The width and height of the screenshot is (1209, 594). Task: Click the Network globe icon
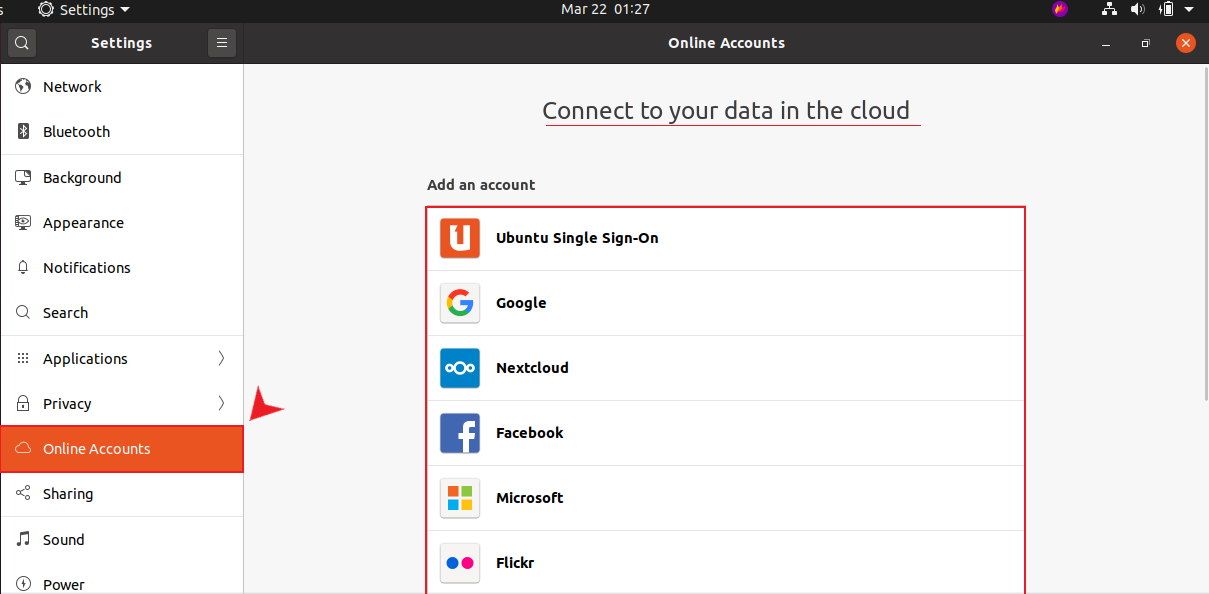pos(23,87)
